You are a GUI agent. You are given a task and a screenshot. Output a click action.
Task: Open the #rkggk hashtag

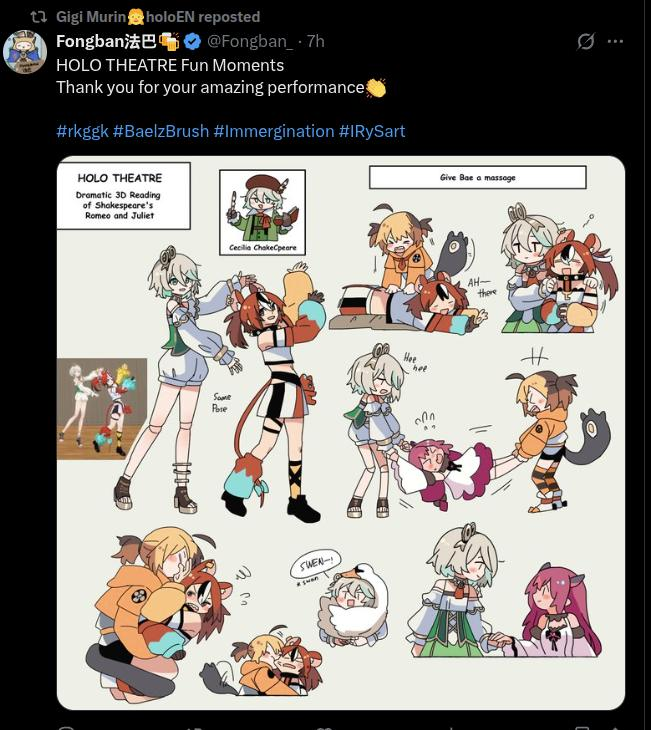coord(82,131)
